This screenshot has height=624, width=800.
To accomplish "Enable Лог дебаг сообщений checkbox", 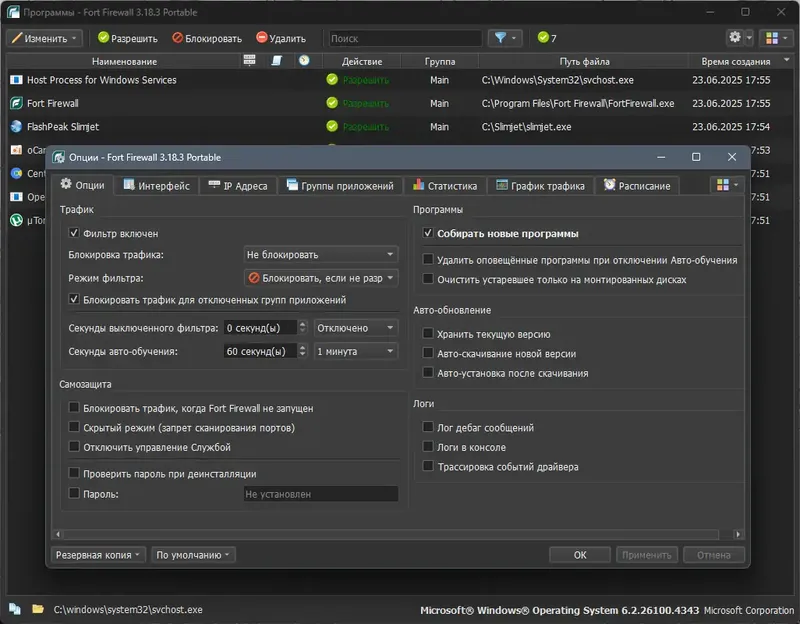I will [428, 427].
